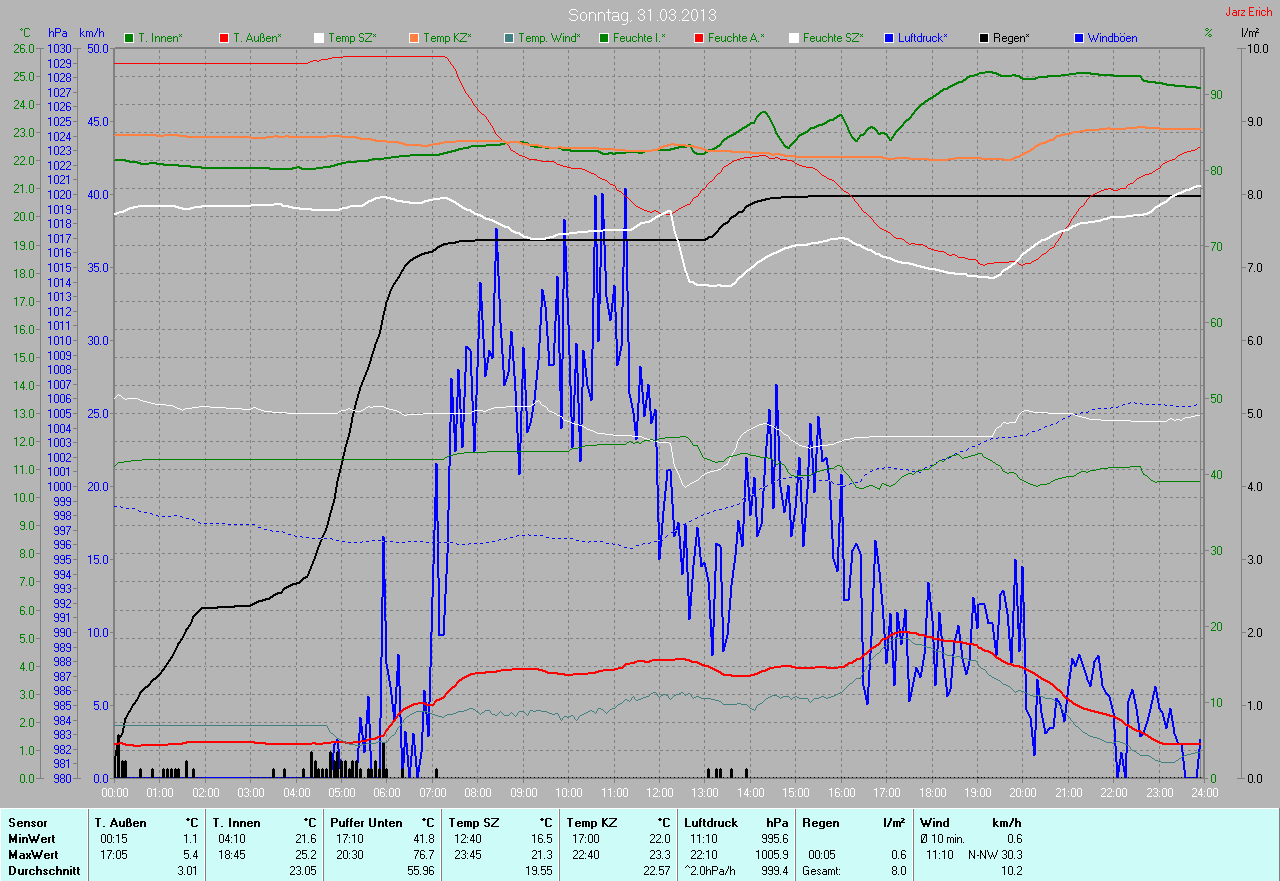
Task: Click the blue Luftdruck legend square
Action: (x=888, y=38)
